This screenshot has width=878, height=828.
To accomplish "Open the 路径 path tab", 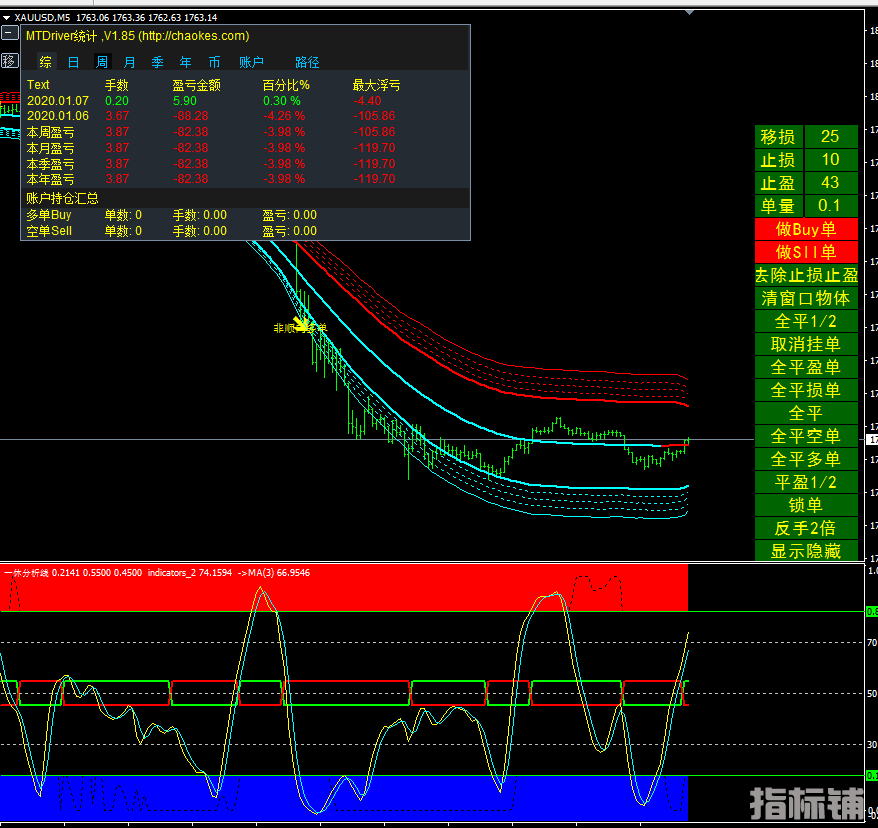I will (x=307, y=62).
